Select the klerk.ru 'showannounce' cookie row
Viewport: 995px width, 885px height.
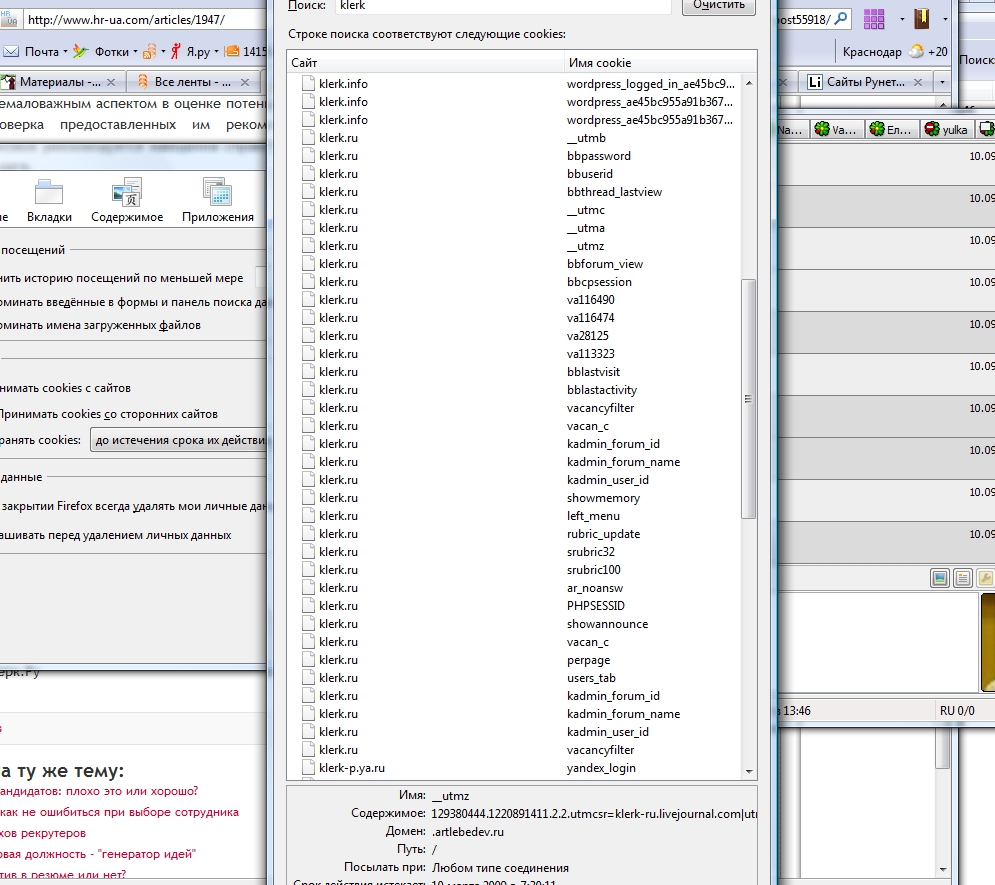click(514, 624)
